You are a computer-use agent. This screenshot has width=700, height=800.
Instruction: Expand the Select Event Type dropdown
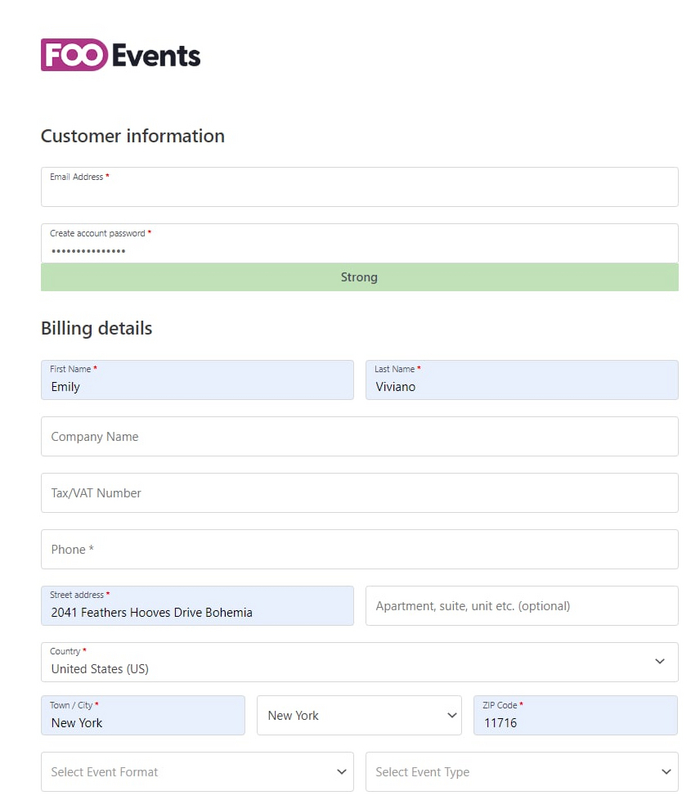pos(510,772)
